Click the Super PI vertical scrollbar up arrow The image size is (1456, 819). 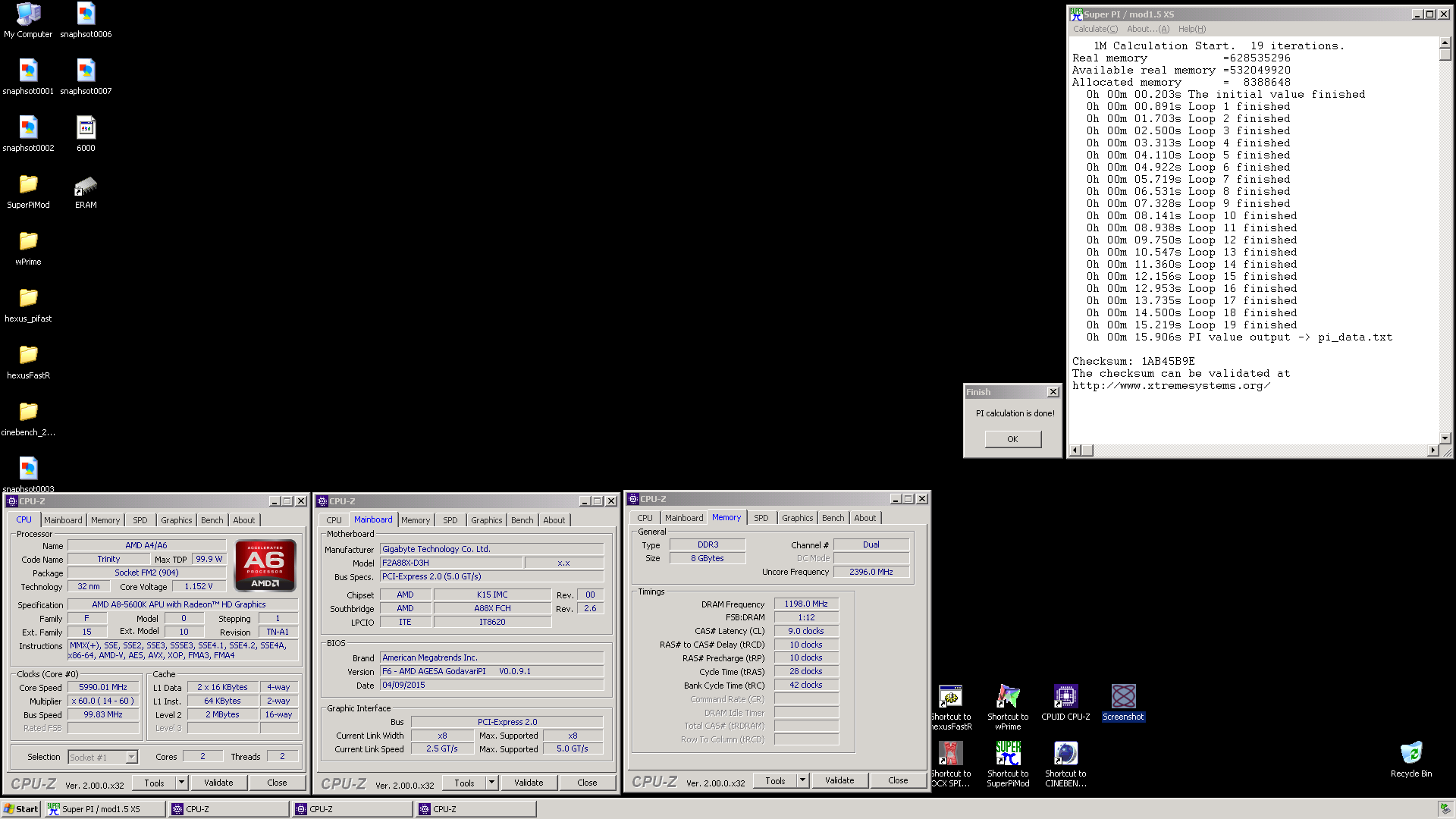click(1445, 43)
